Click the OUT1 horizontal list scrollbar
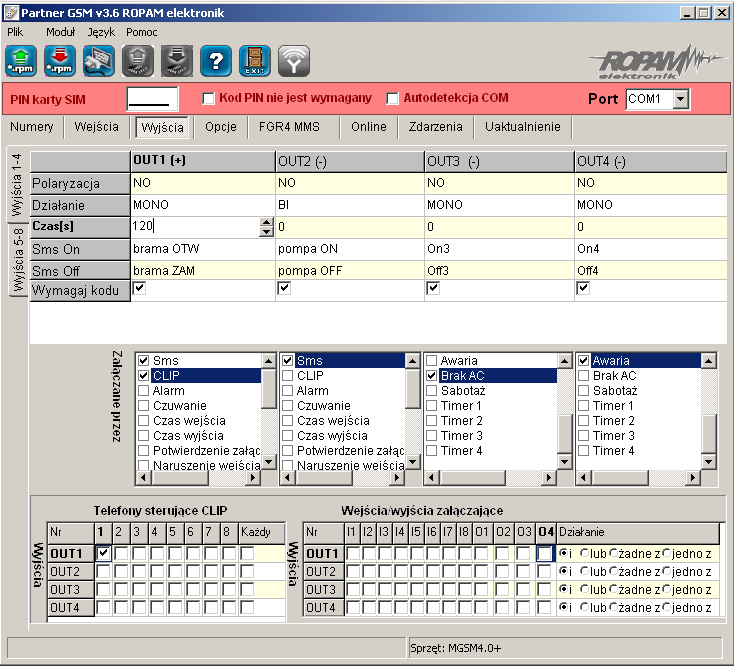The width and height of the screenshot is (734, 666). (x=198, y=478)
